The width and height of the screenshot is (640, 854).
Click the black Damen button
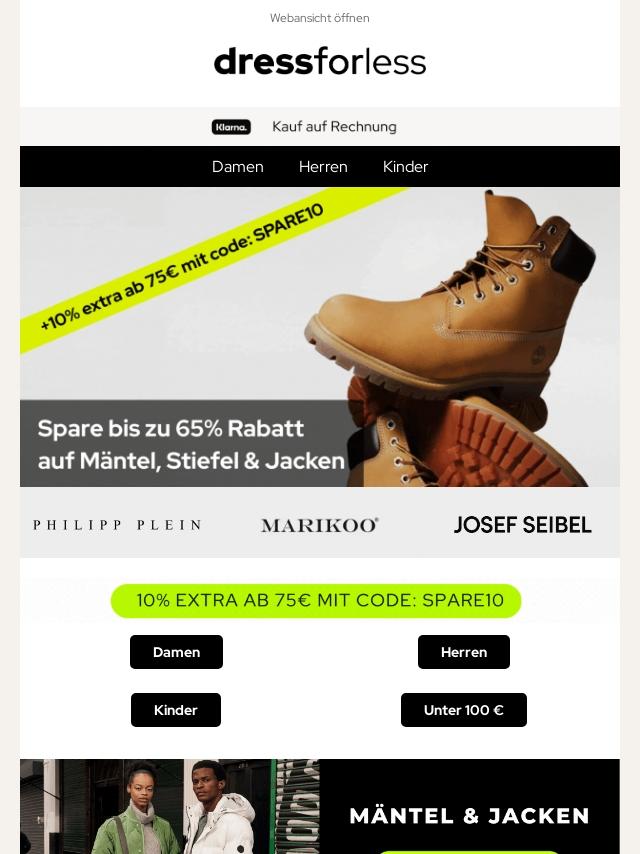(x=176, y=652)
